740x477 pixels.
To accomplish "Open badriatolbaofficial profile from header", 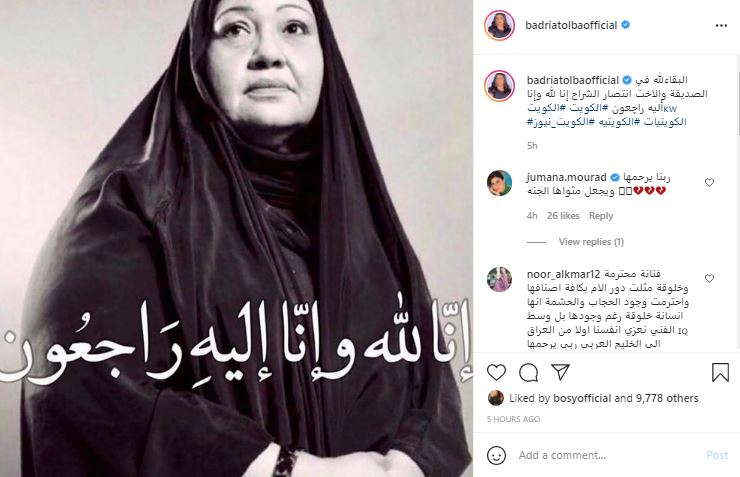I will [571, 25].
